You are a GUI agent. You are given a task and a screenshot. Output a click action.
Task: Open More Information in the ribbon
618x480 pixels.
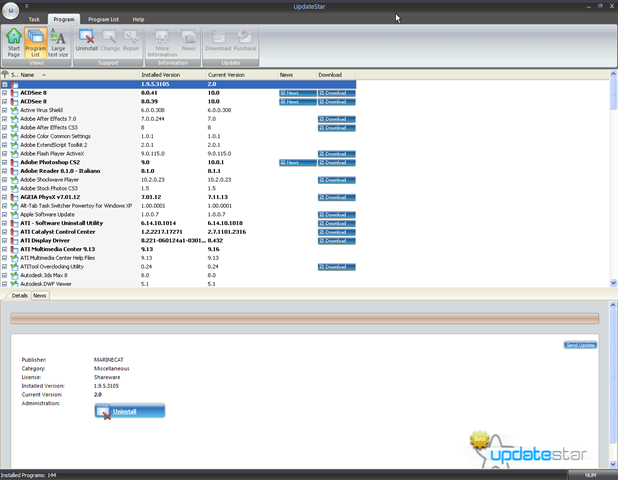pyautogui.click(x=162, y=43)
